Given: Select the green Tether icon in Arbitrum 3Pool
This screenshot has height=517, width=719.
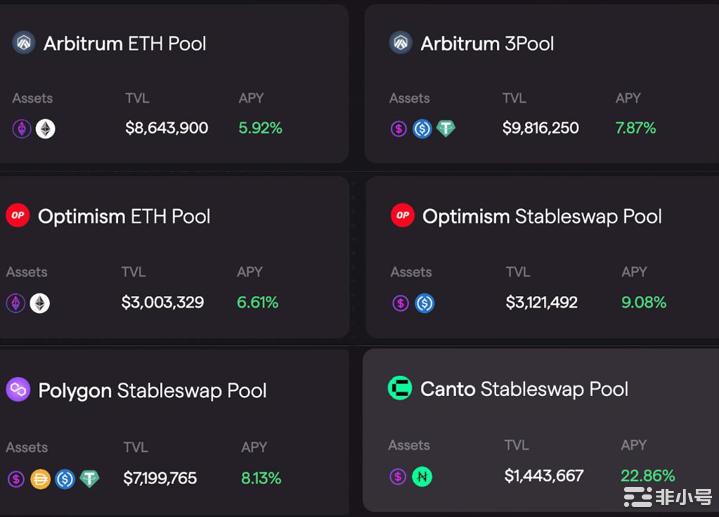Looking at the screenshot, I should tap(445, 128).
